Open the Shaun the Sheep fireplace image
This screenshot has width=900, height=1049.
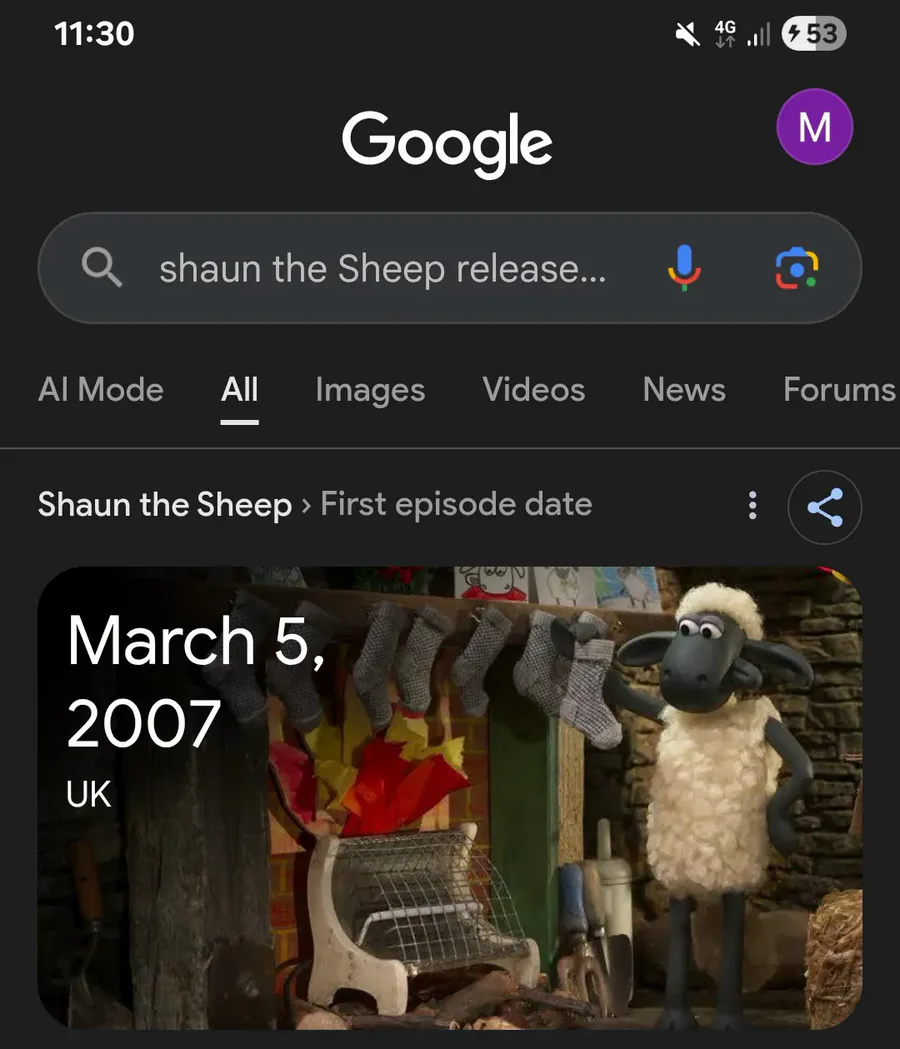tap(450, 798)
